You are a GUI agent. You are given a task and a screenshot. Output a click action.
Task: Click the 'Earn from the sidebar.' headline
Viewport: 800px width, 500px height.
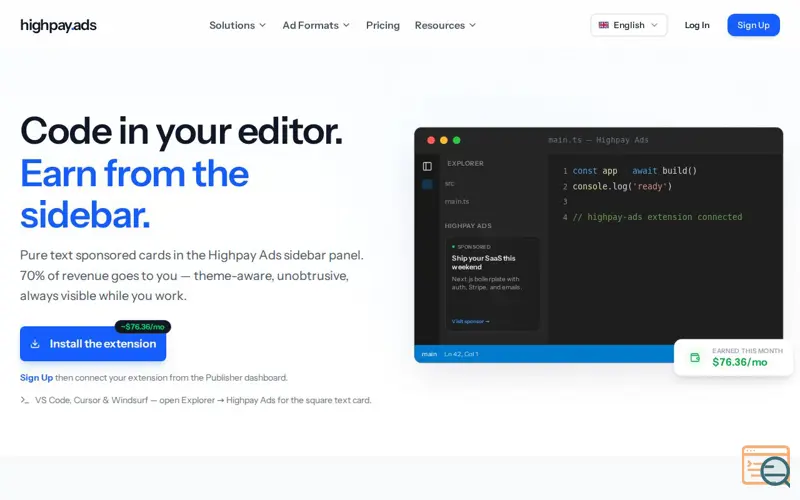pos(134,194)
